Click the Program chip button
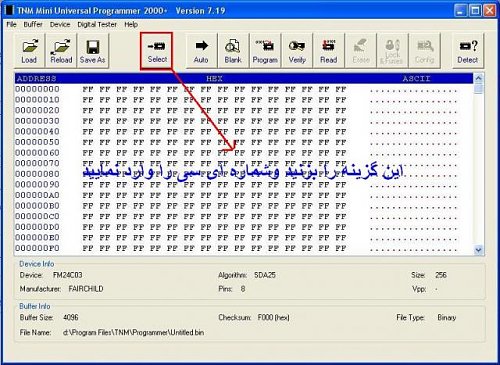The image size is (500, 365). tap(265, 51)
